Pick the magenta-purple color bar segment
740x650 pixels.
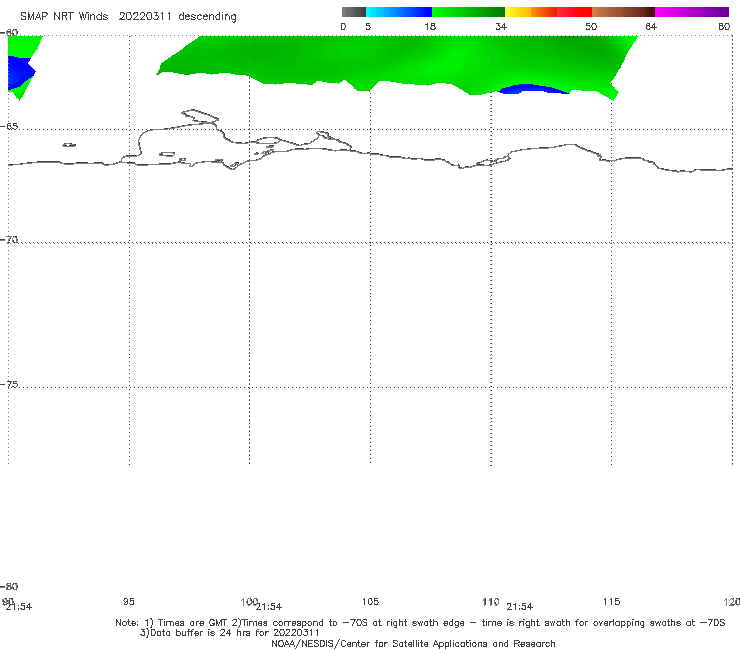click(692, 12)
